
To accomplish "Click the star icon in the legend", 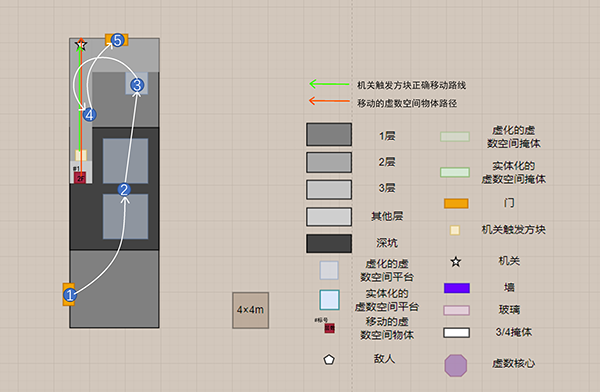I will pos(455,262).
